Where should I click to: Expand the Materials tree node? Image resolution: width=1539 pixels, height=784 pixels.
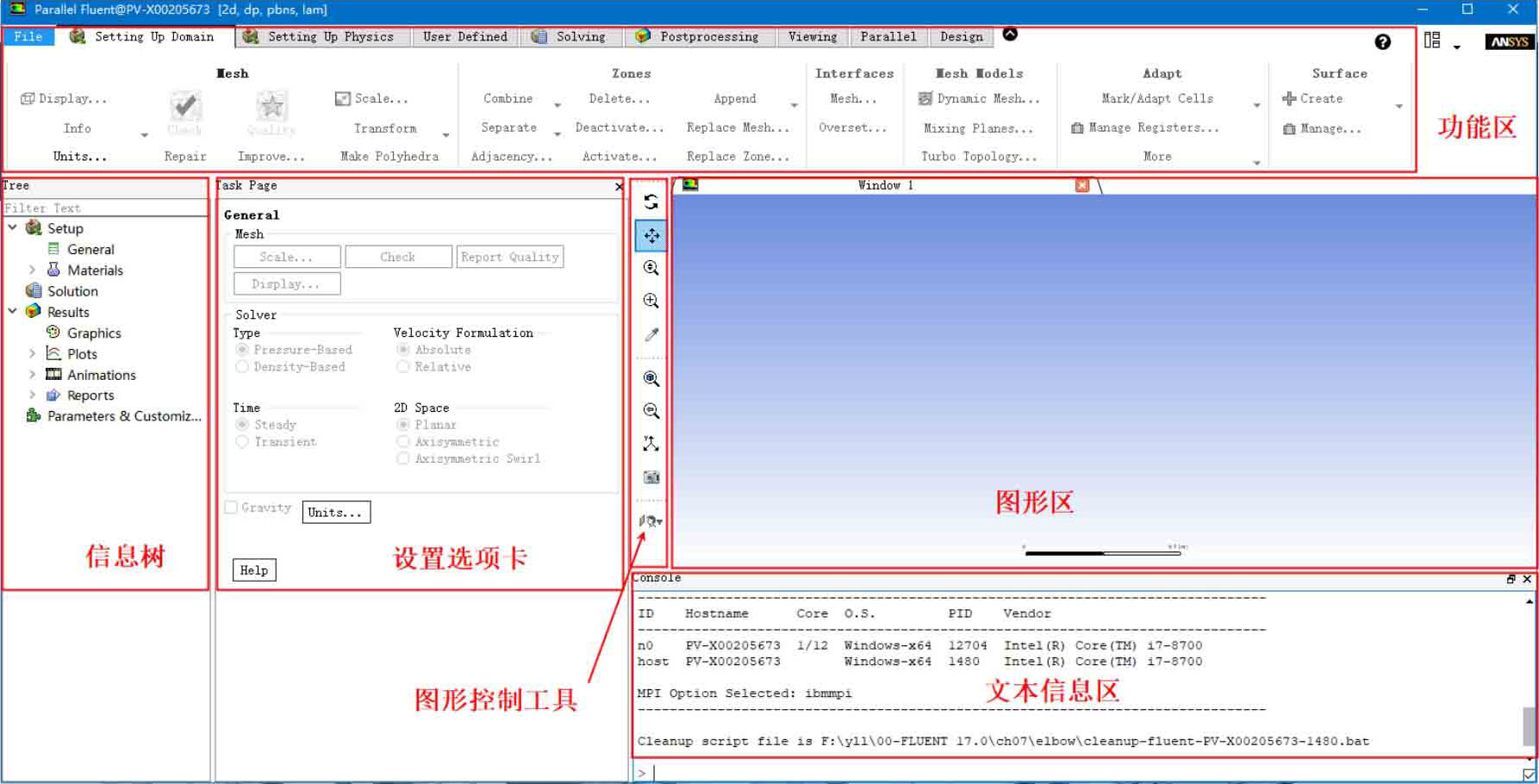(x=32, y=271)
